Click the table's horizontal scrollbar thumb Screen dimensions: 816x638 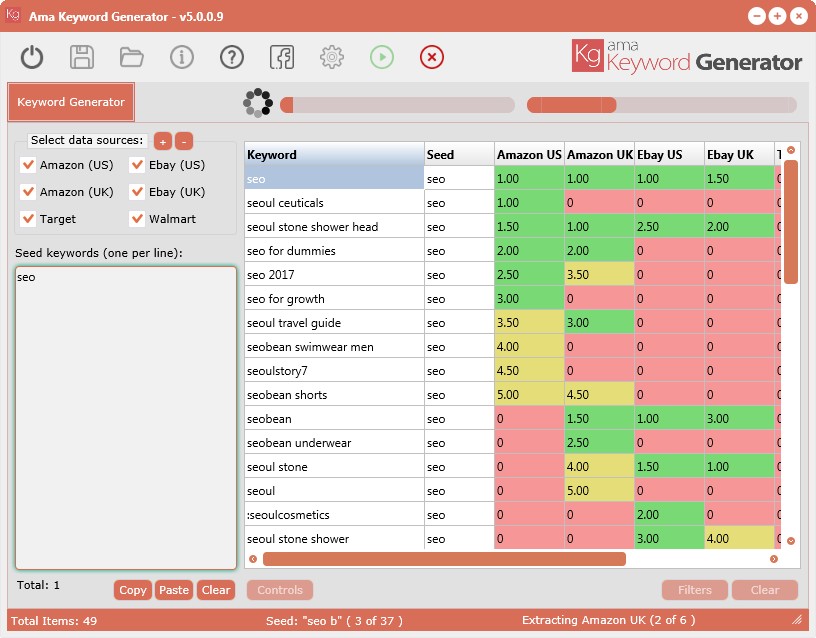coord(444,559)
